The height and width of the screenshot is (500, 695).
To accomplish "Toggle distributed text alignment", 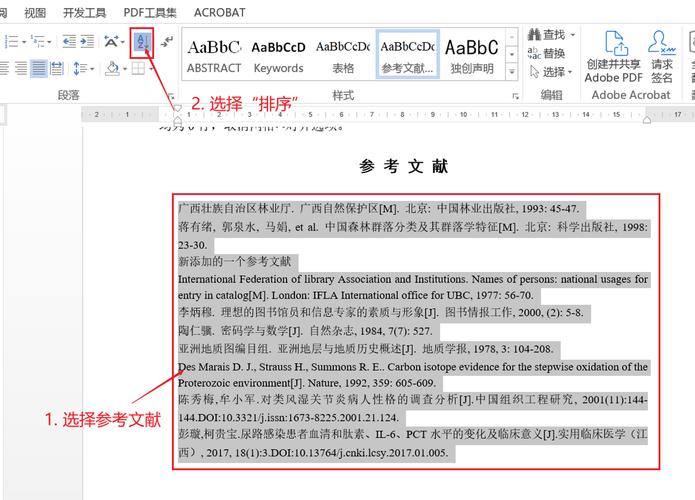I will click(x=56, y=68).
